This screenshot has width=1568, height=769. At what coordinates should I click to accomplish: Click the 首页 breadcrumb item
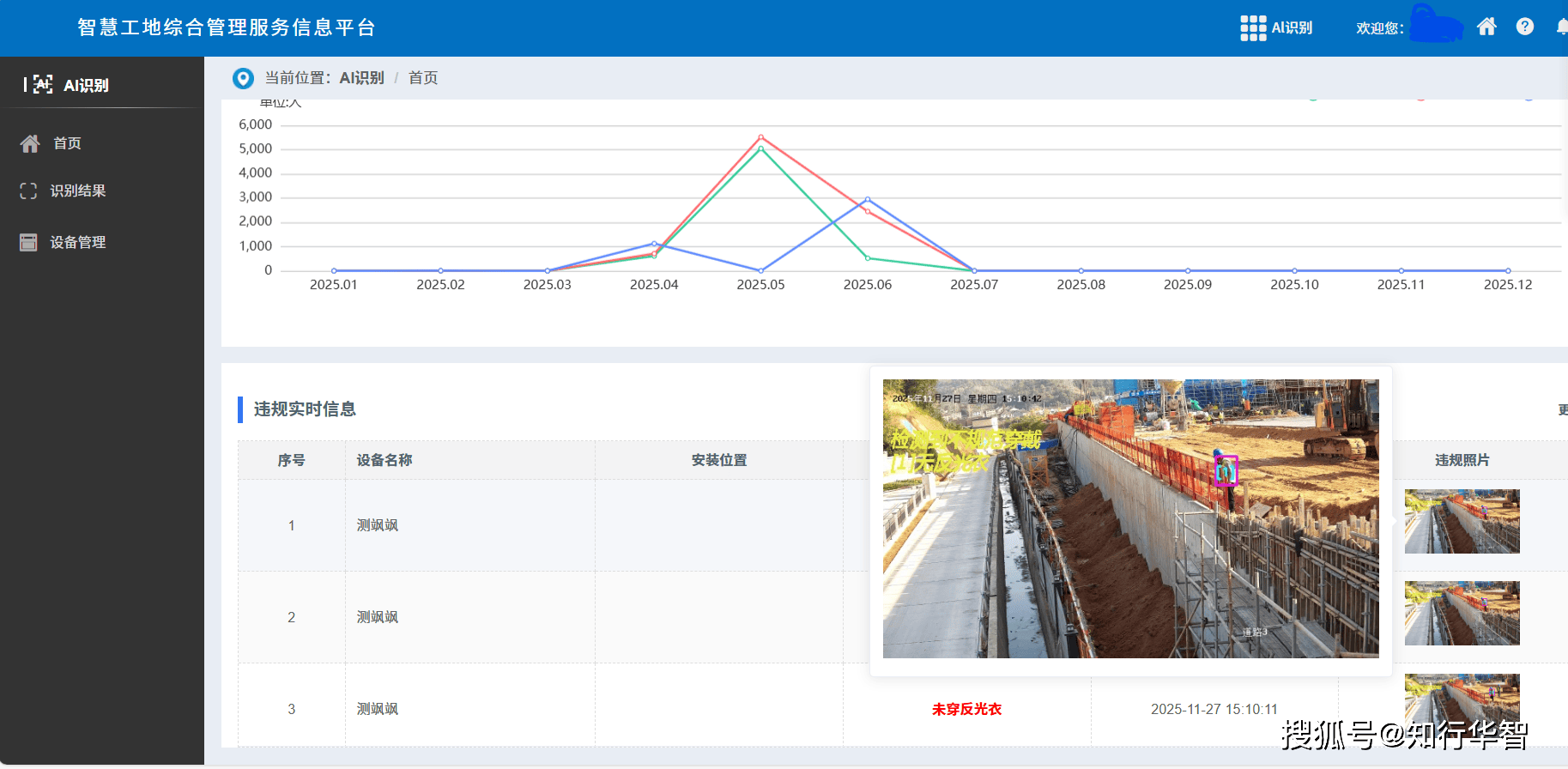[x=423, y=78]
